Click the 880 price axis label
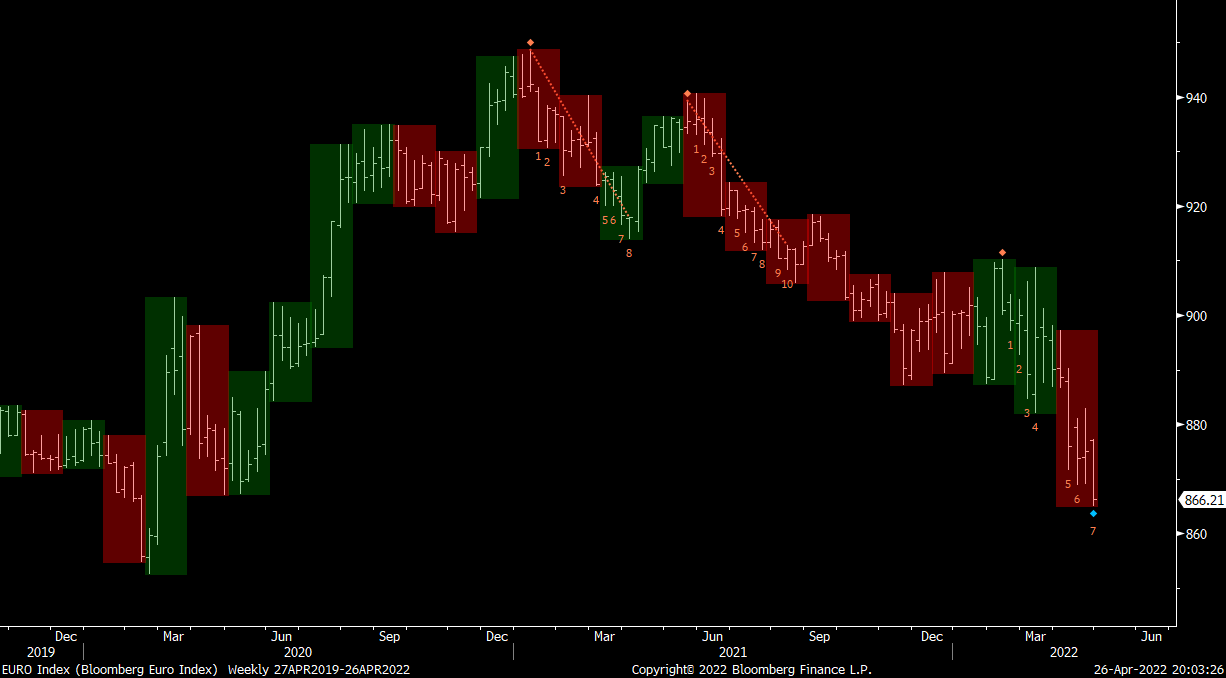The image size is (1226, 678). point(1196,425)
